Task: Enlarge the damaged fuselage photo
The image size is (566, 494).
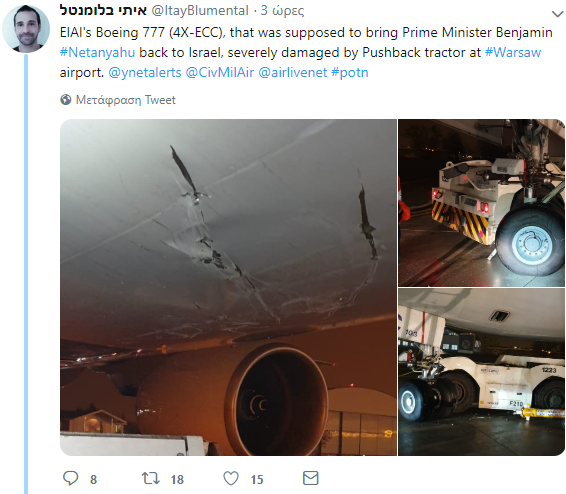Action: pyautogui.click(x=228, y=287)
